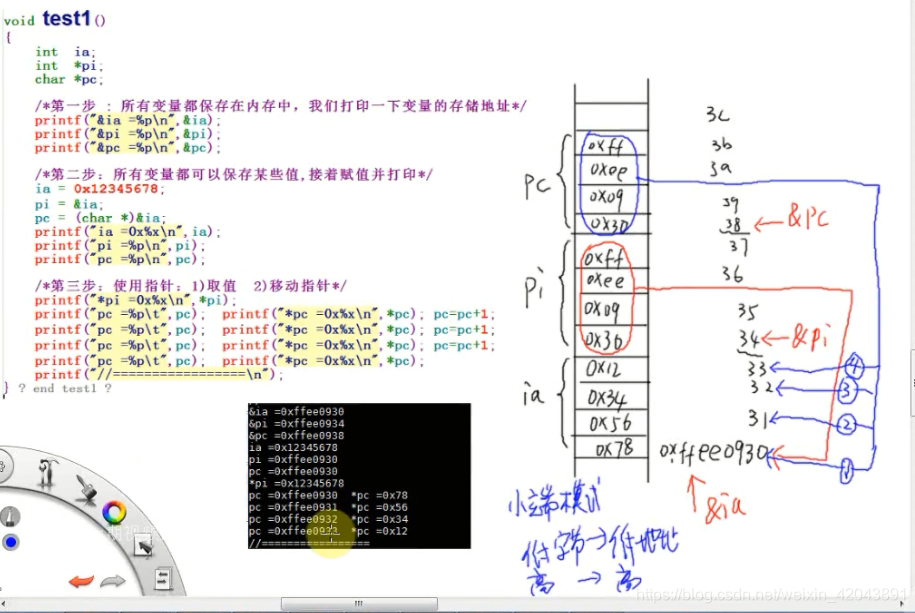Click terminal output '&pi =0xffee0934'
915x613 pixels.
point(296,423)
